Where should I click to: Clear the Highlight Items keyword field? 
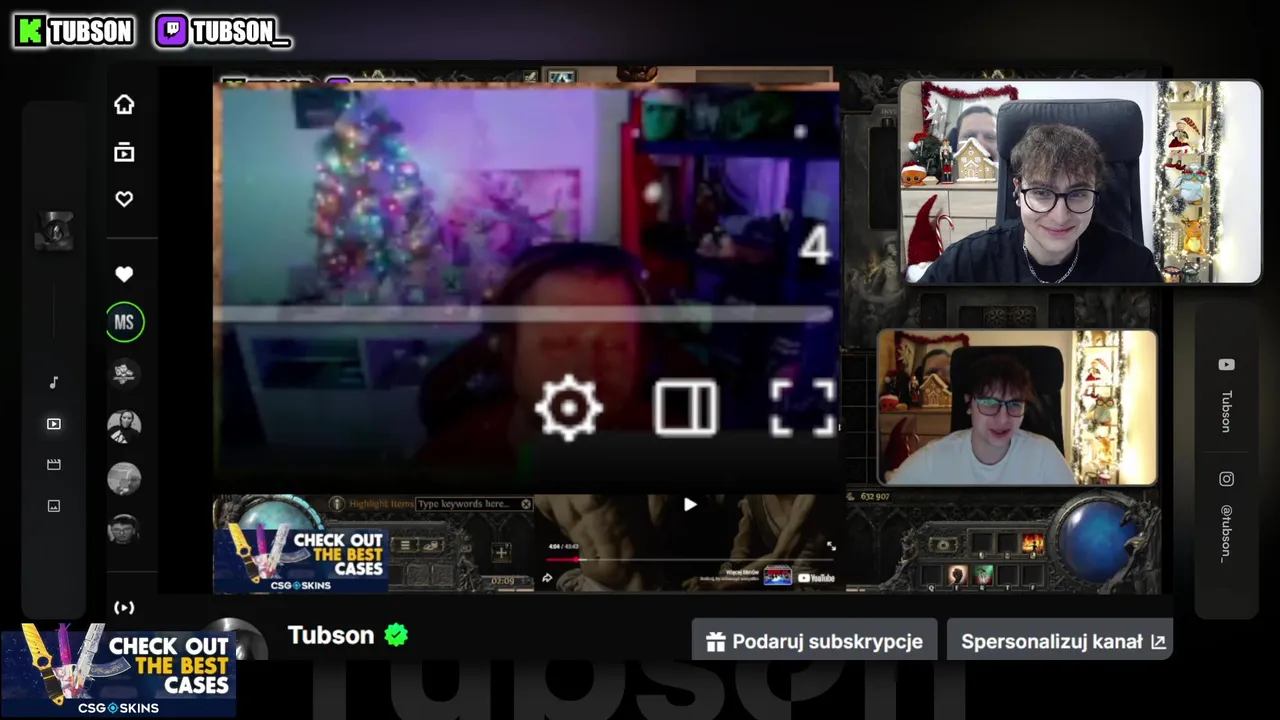coord(526,504)
